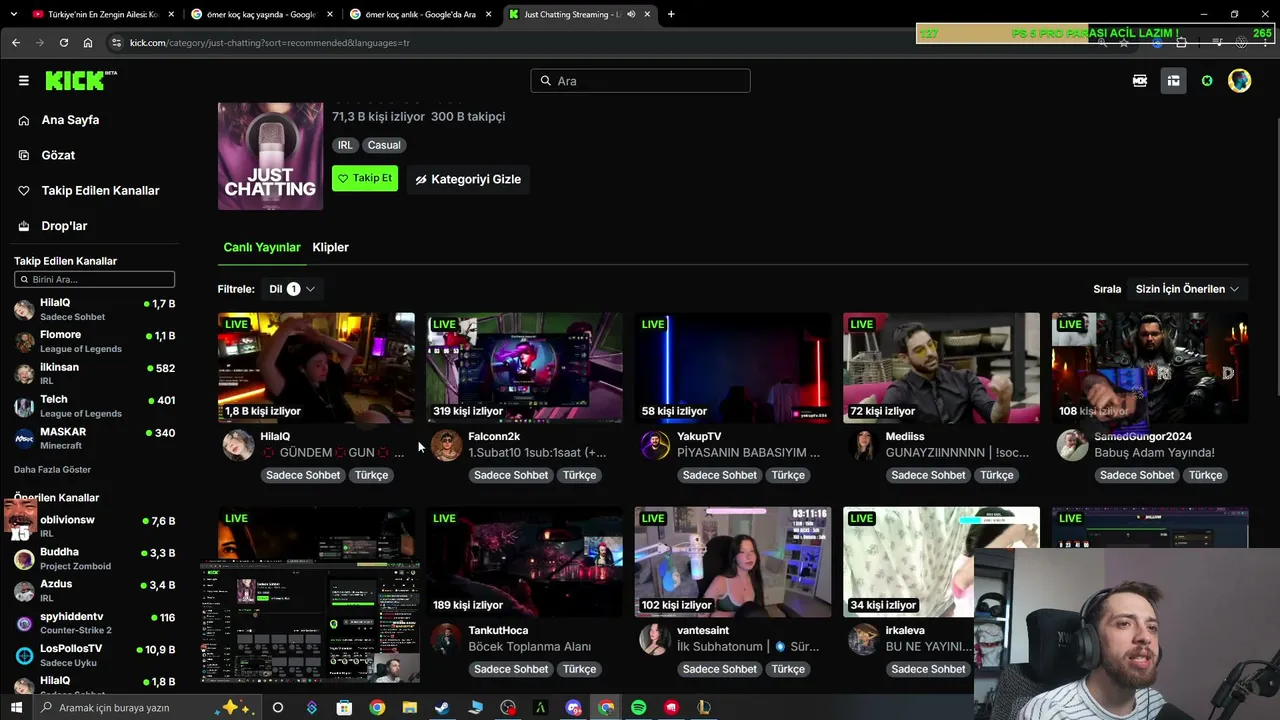Go to the Kick logo homepage
Viewport: 1280px width, 720px height.
click(x=80, y=81)
